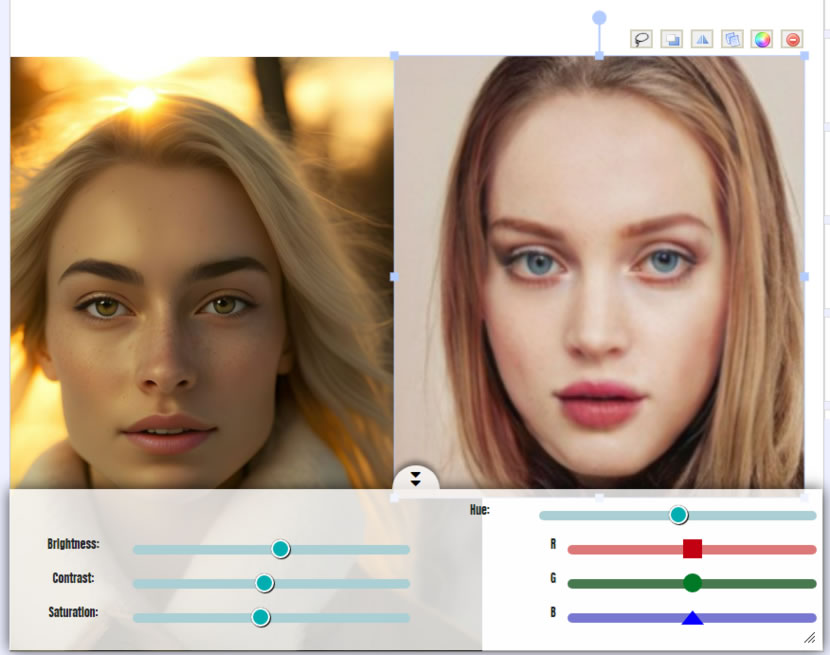Click the Brightness slider handle
Viewport: 830px width, 655px height.
point(281,549)
